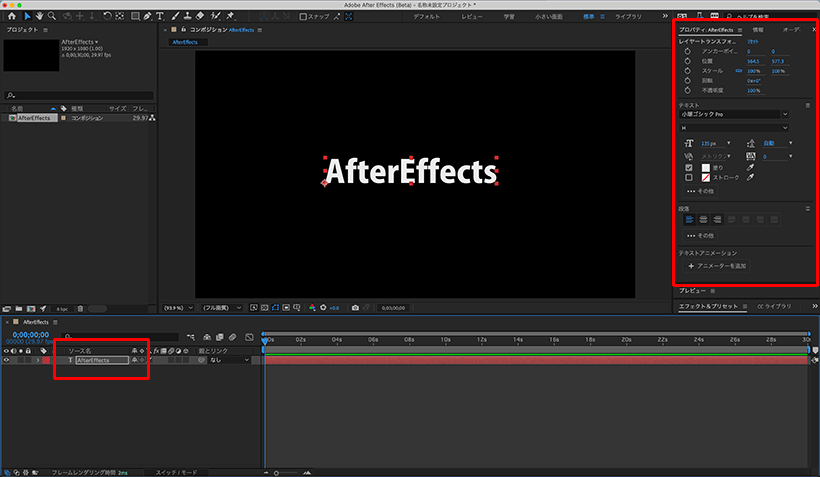Open the leading value dropdown arrow
The image size is (820, 477).
[x=790, y=143]
